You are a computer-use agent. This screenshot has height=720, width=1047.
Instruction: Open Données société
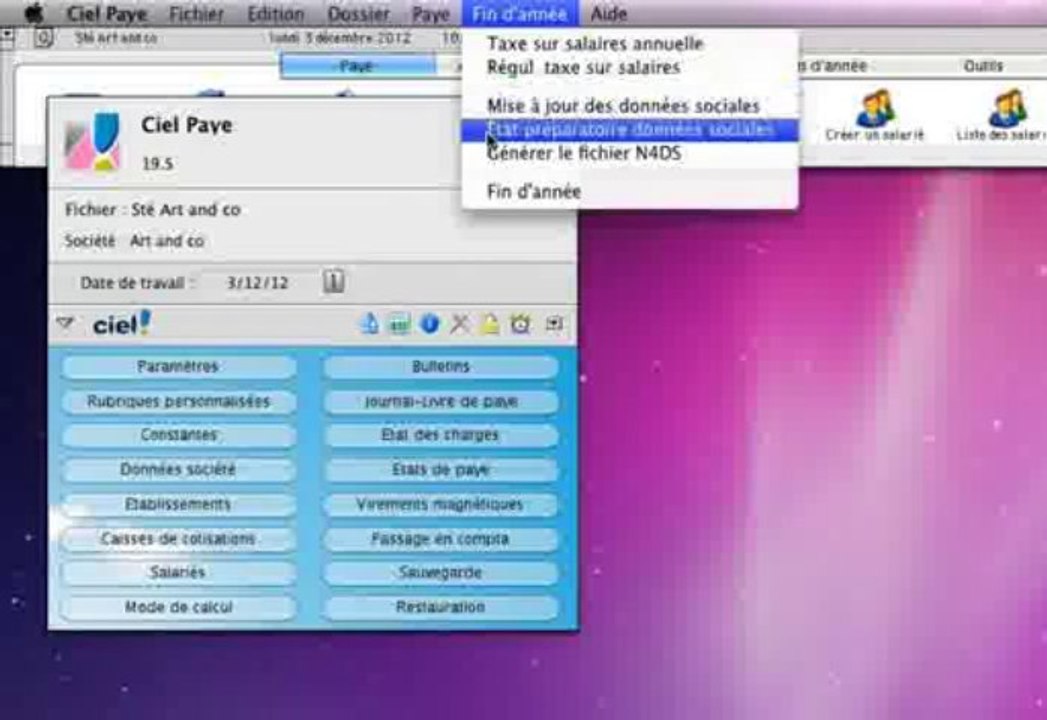click(178, 470)
